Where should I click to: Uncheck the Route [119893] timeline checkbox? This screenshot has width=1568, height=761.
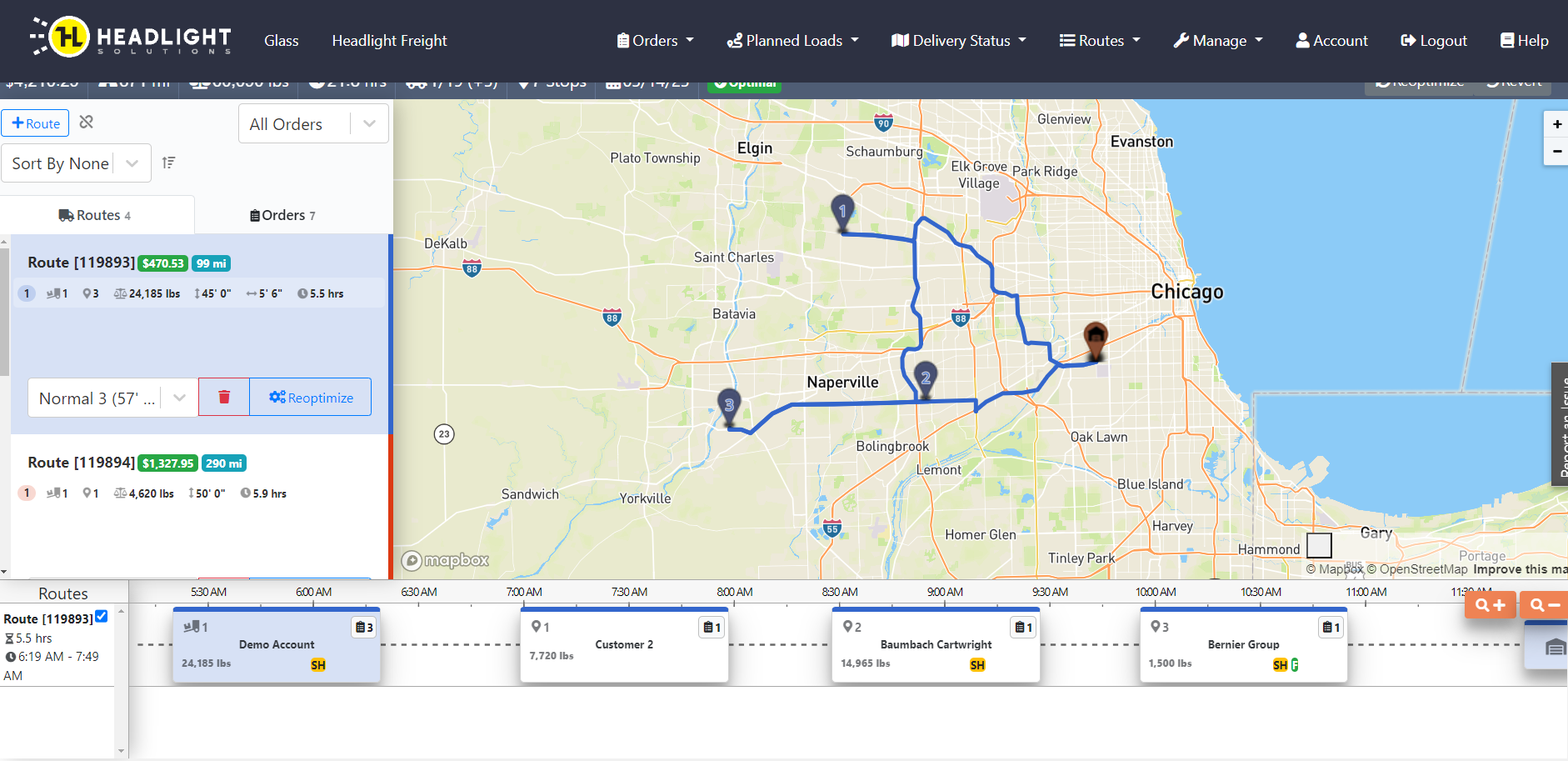(x=102, y=617)
